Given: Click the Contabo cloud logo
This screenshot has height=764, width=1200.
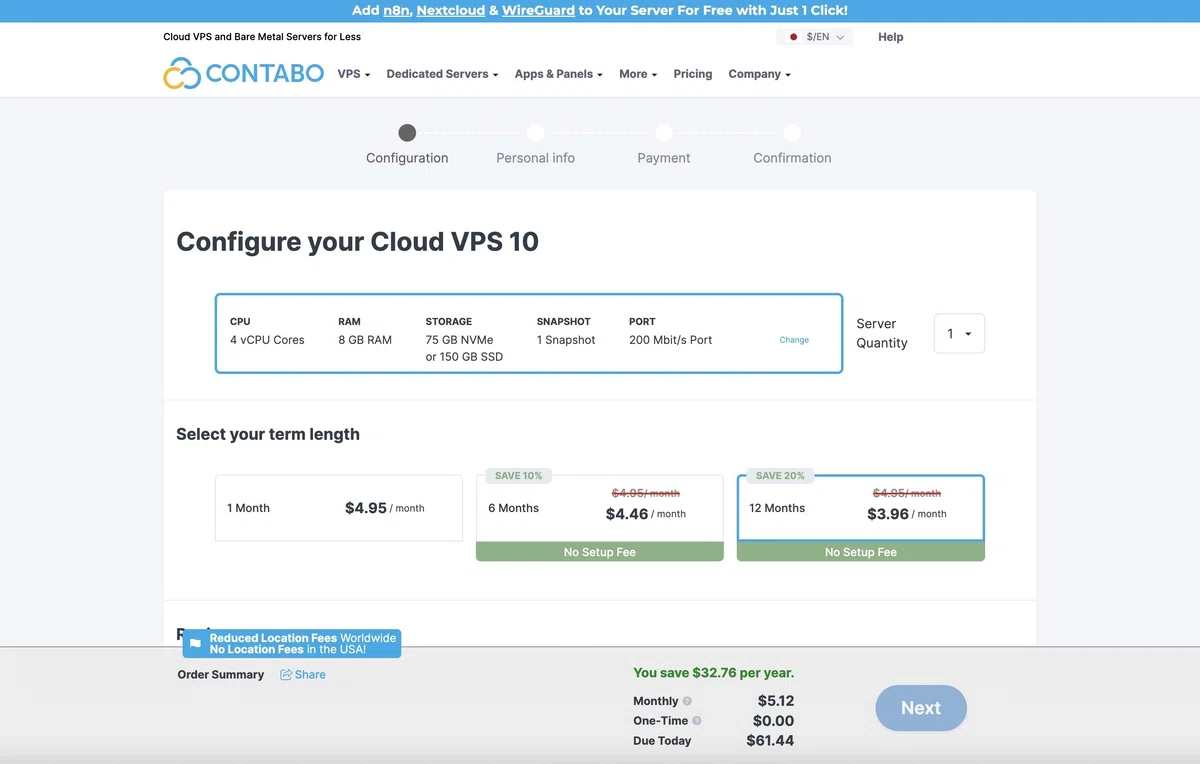Looking at the screenshot, I should 182,73.
